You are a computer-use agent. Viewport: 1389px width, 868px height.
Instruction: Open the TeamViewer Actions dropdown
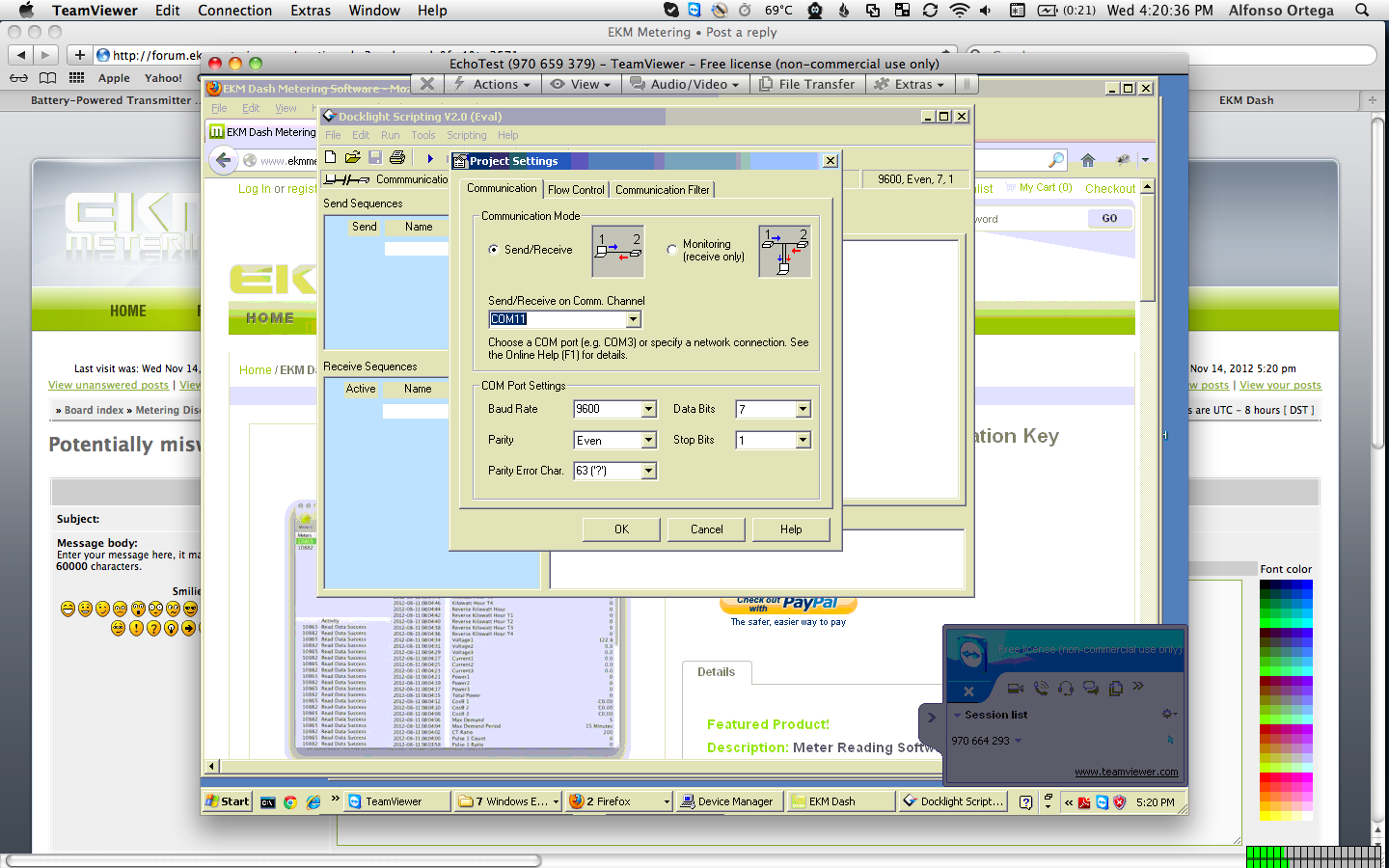point(493,84)
